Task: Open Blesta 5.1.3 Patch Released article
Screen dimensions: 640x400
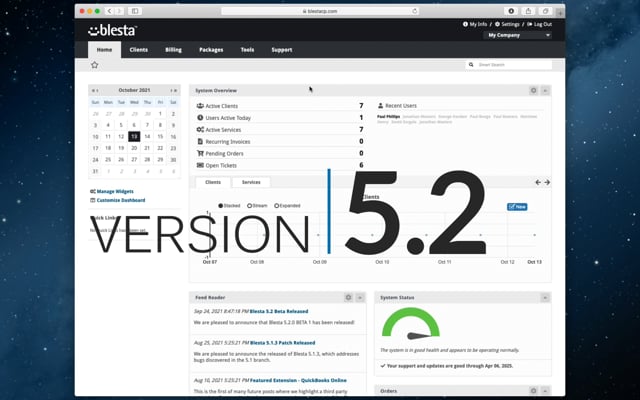Action: point(282,343)
